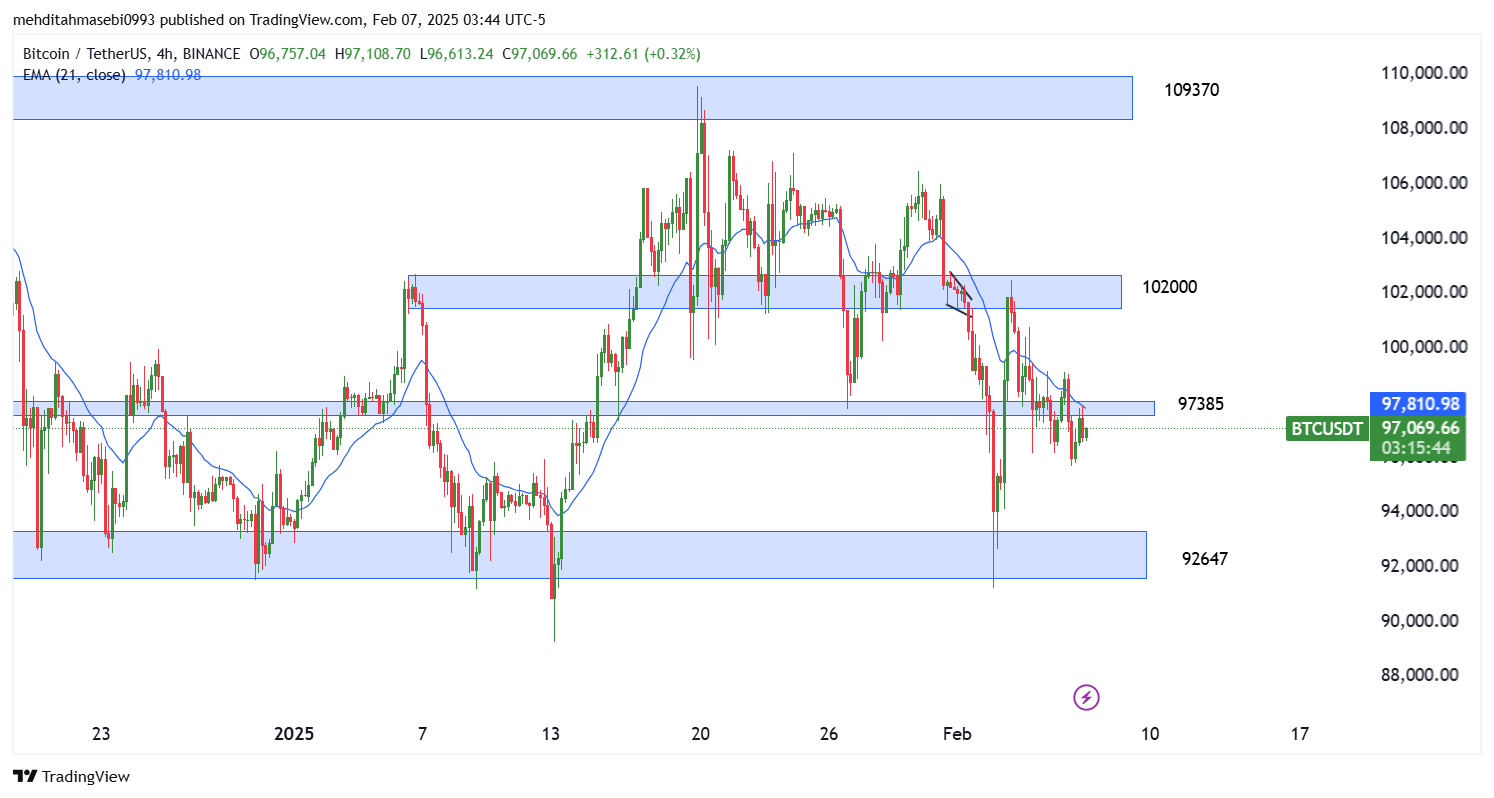Click the green 97,069.66 current price label

point(1418,427)
